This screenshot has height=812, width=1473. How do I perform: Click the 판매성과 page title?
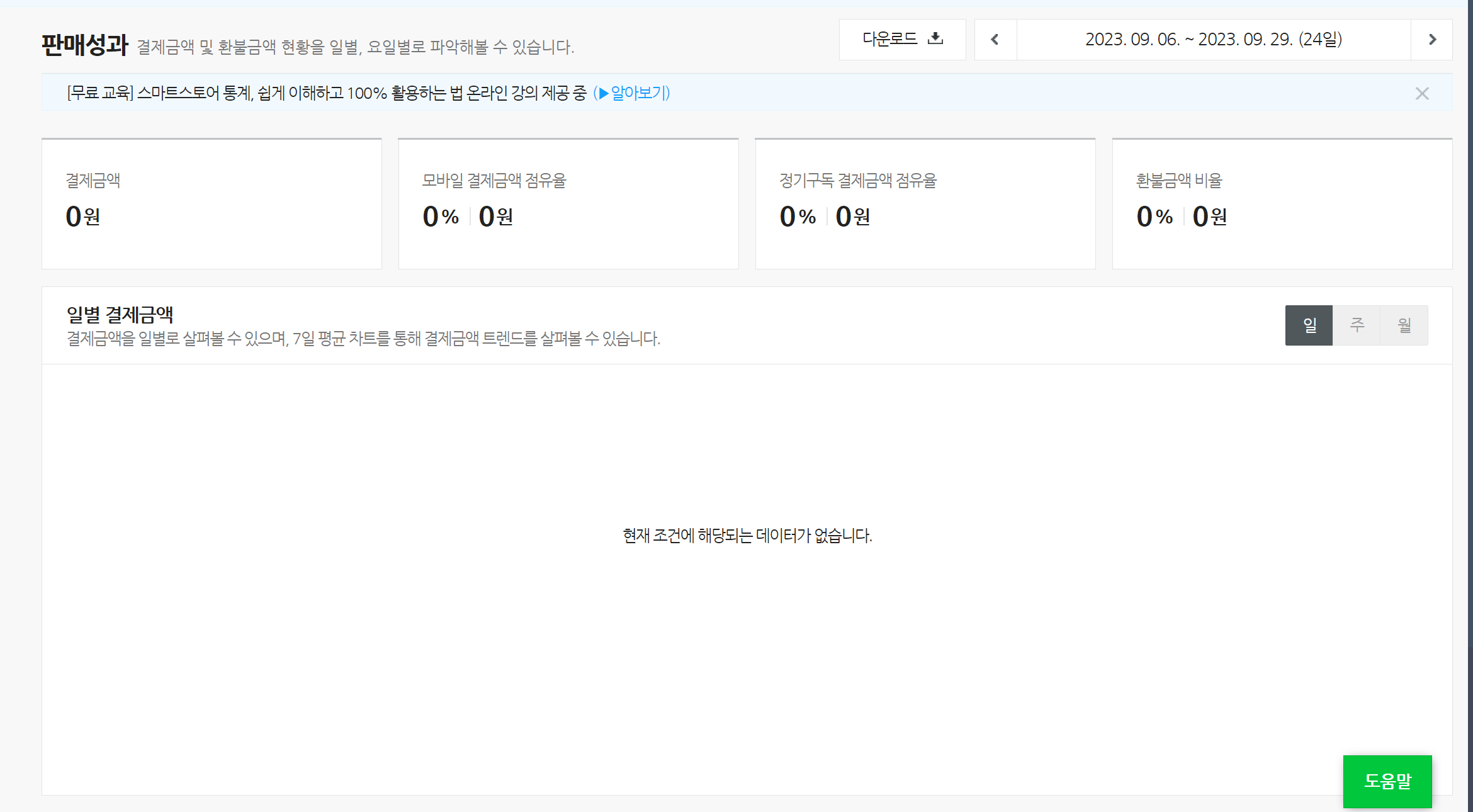coord(83,44)
